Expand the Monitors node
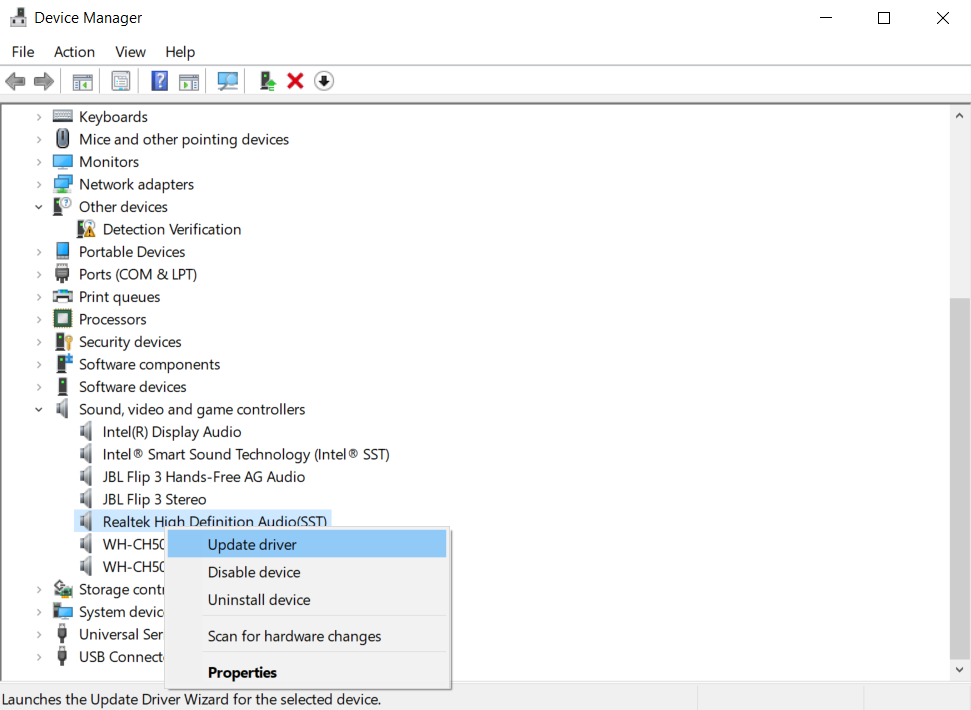 pos(38,162)
